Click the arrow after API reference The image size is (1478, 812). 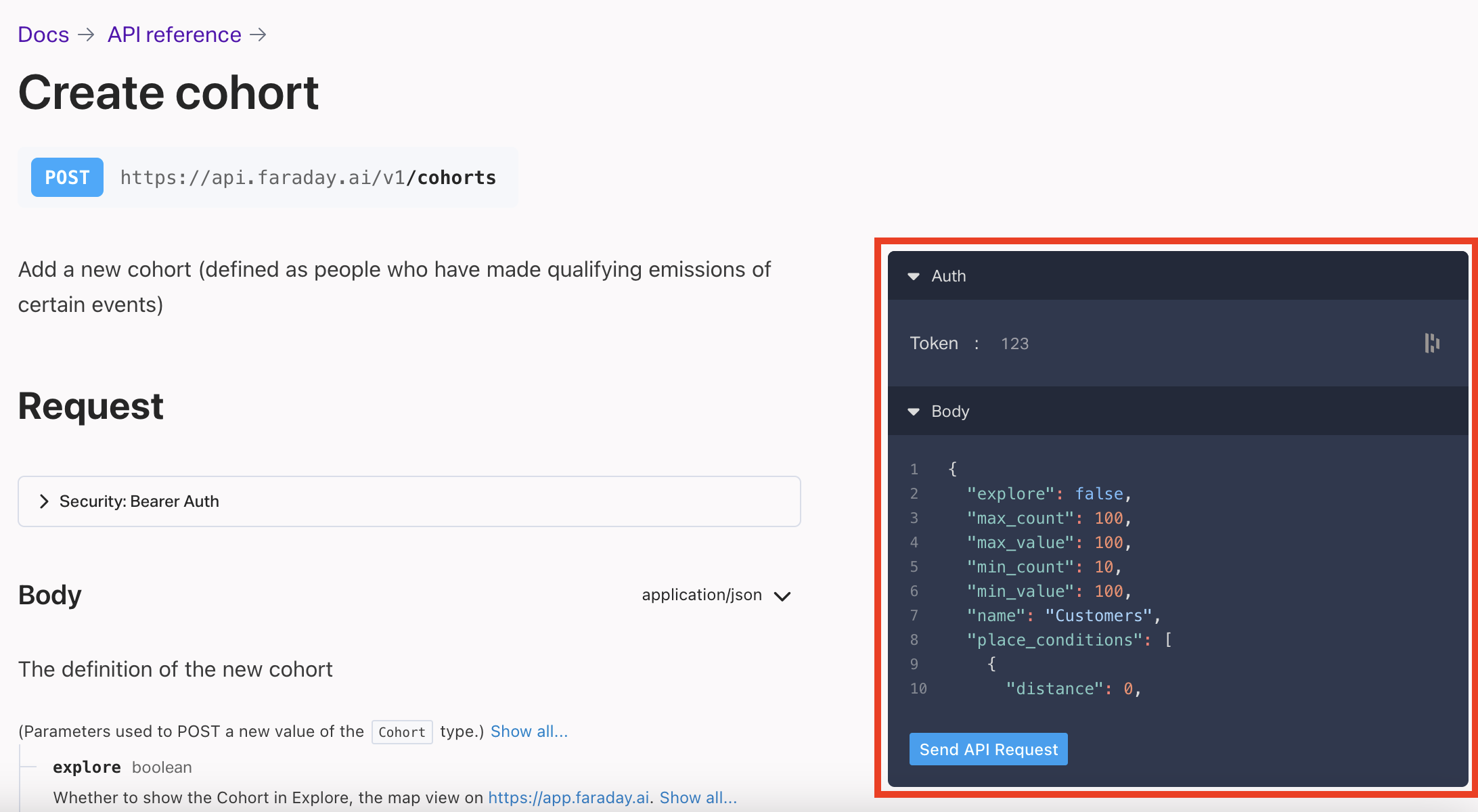point(258,35)
